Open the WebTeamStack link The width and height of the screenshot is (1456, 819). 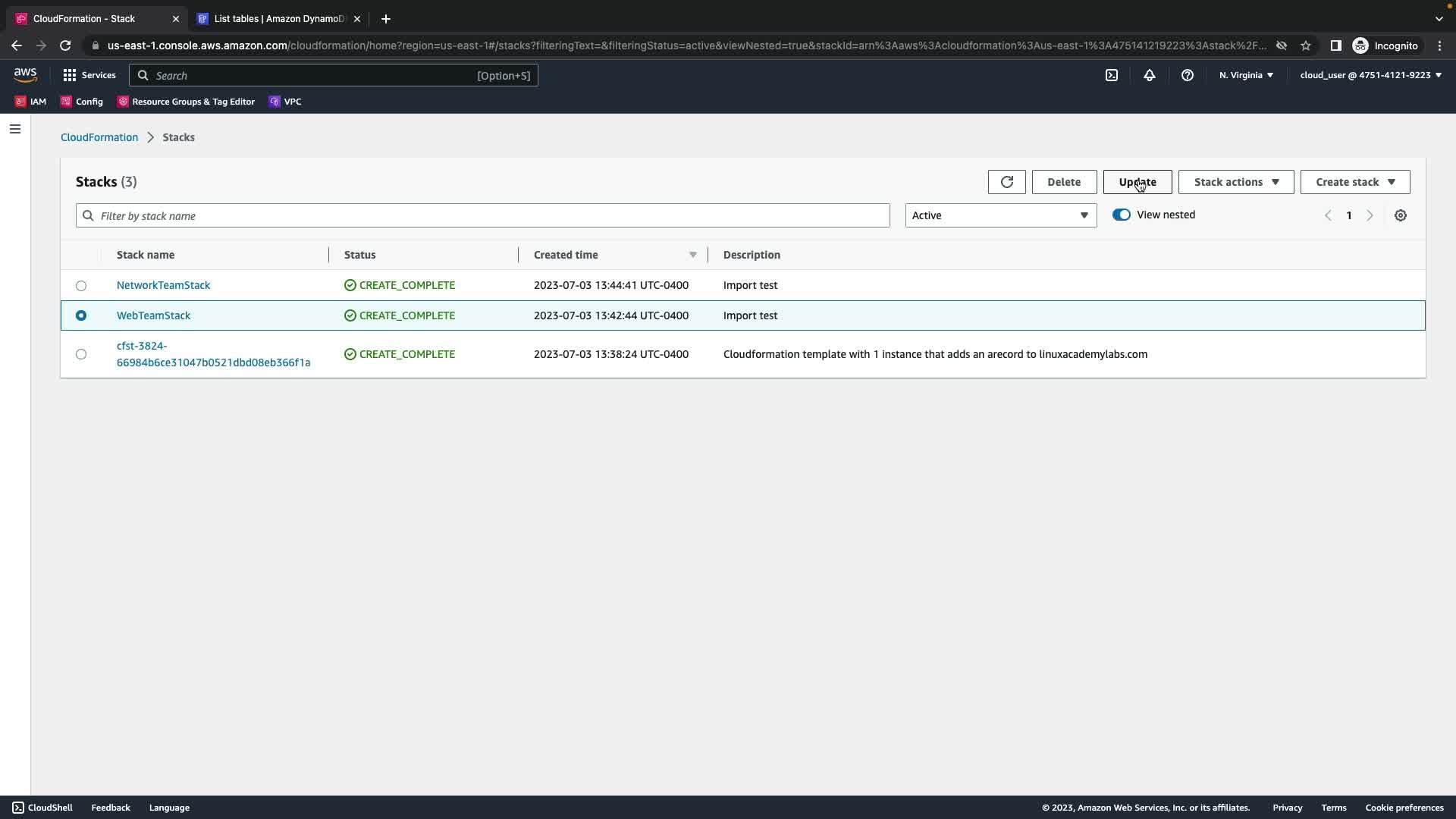pos(153,315)
